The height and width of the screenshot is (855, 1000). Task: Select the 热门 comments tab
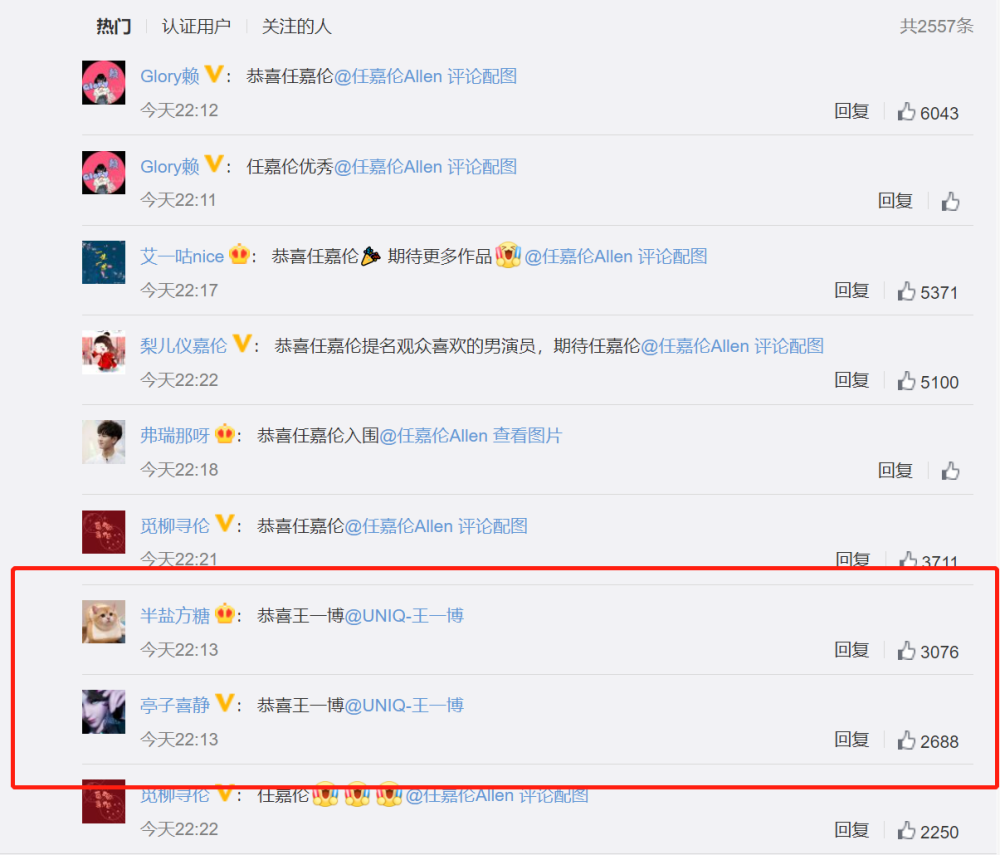(114, 26)
